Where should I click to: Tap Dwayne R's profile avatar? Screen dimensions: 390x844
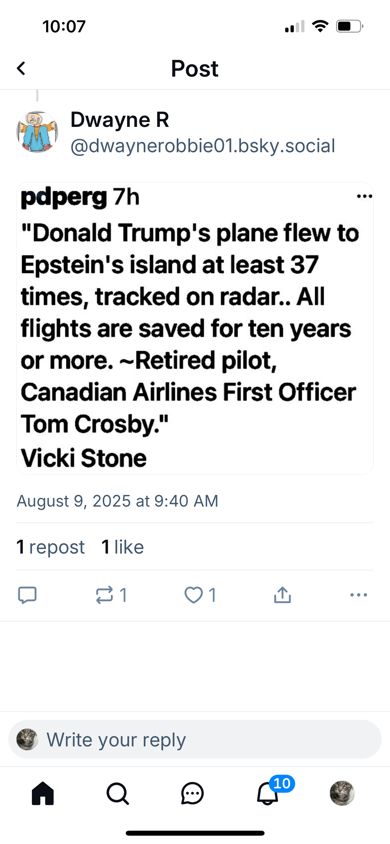coord(37,132)
